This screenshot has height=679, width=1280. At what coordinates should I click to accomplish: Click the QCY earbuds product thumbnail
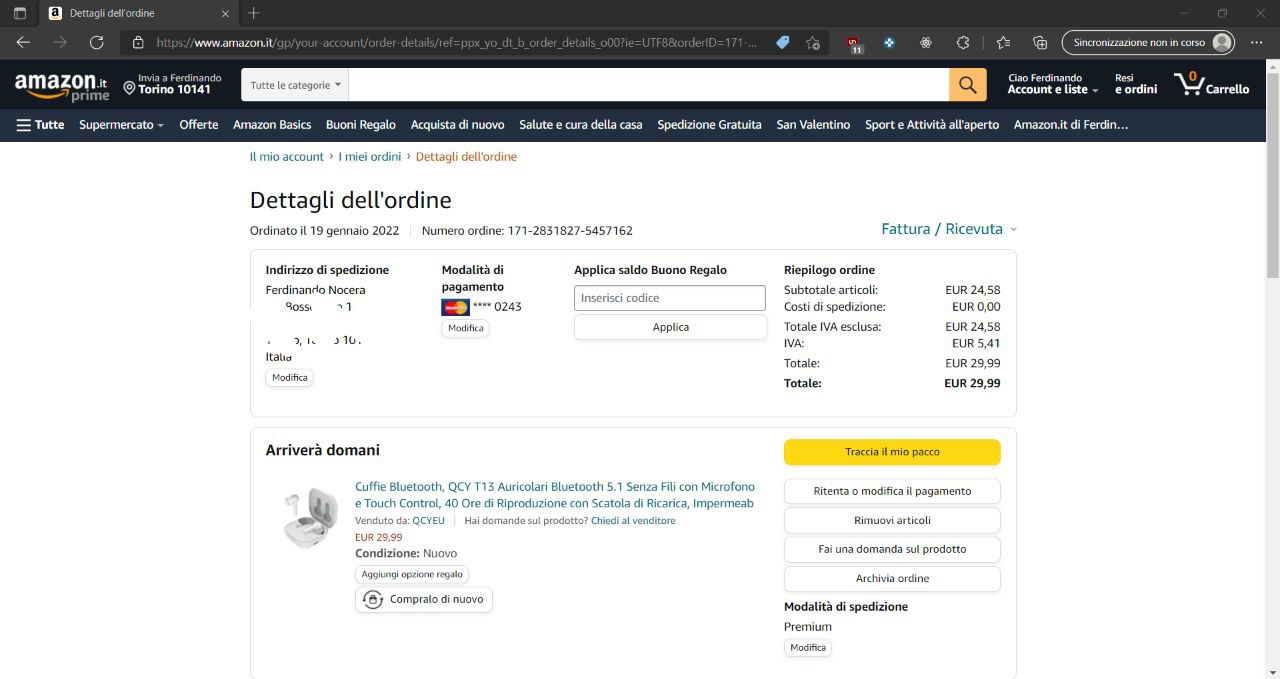click(x=310, y=517)
